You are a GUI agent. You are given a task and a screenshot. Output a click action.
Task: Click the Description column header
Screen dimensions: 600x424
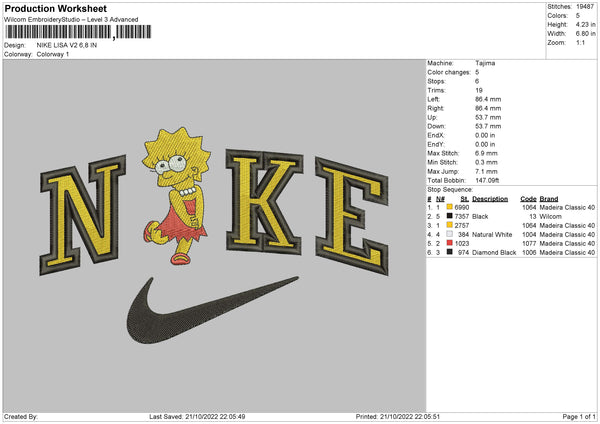point(490,199)
